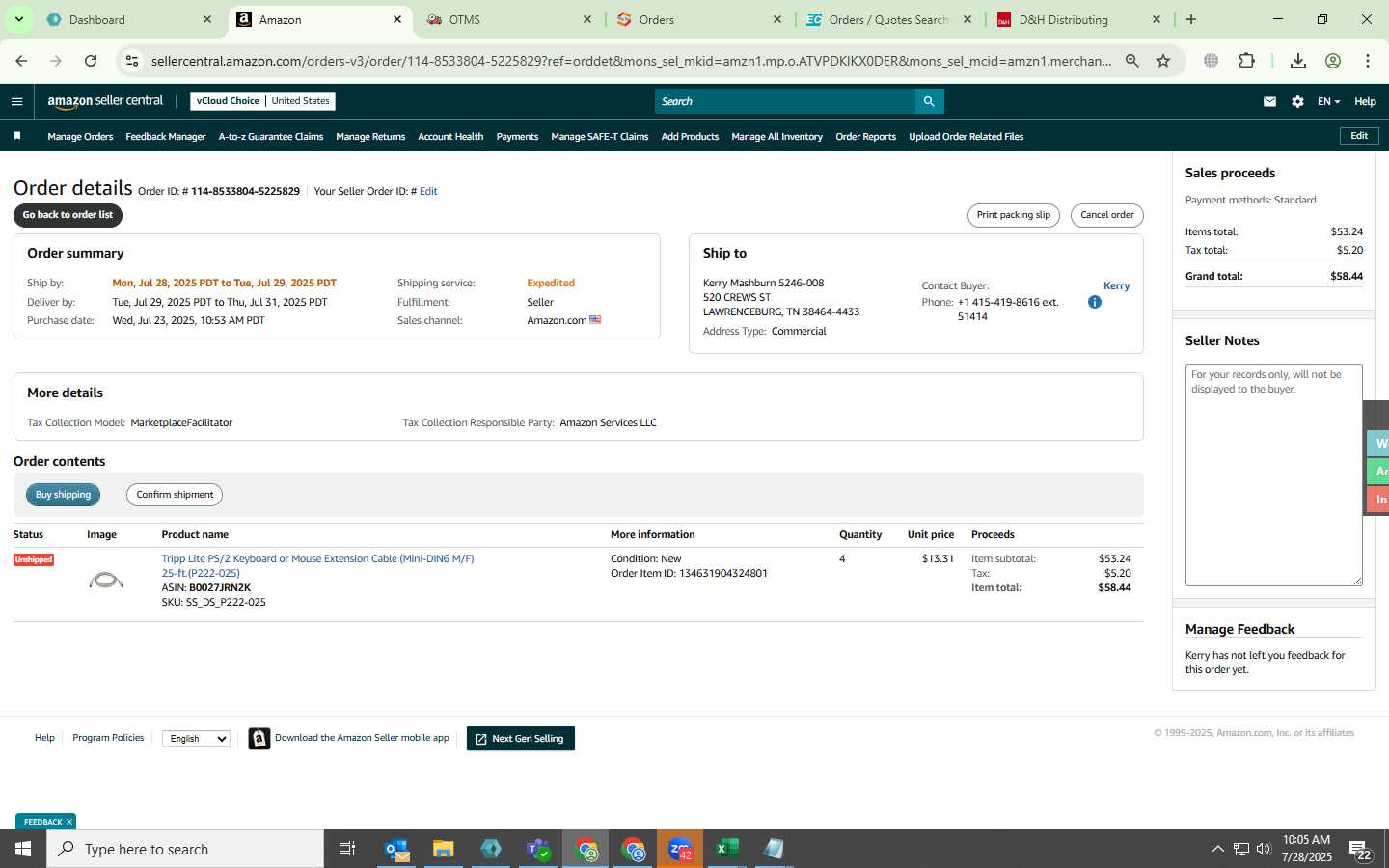Click the bookmark flag icon in nav bar
The height and width of the screenshot is (868, 1389).
[17, 136]
